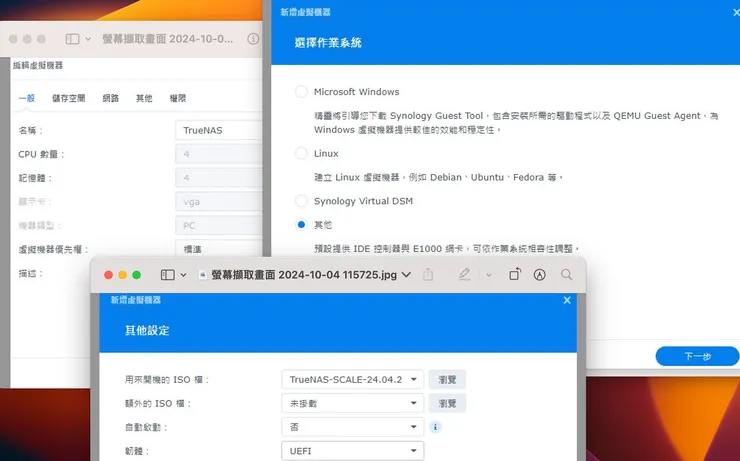Close the 其他設定 wizard with its X
The width and height of the screenshot is (740, 461).
(x=567, y=300)
